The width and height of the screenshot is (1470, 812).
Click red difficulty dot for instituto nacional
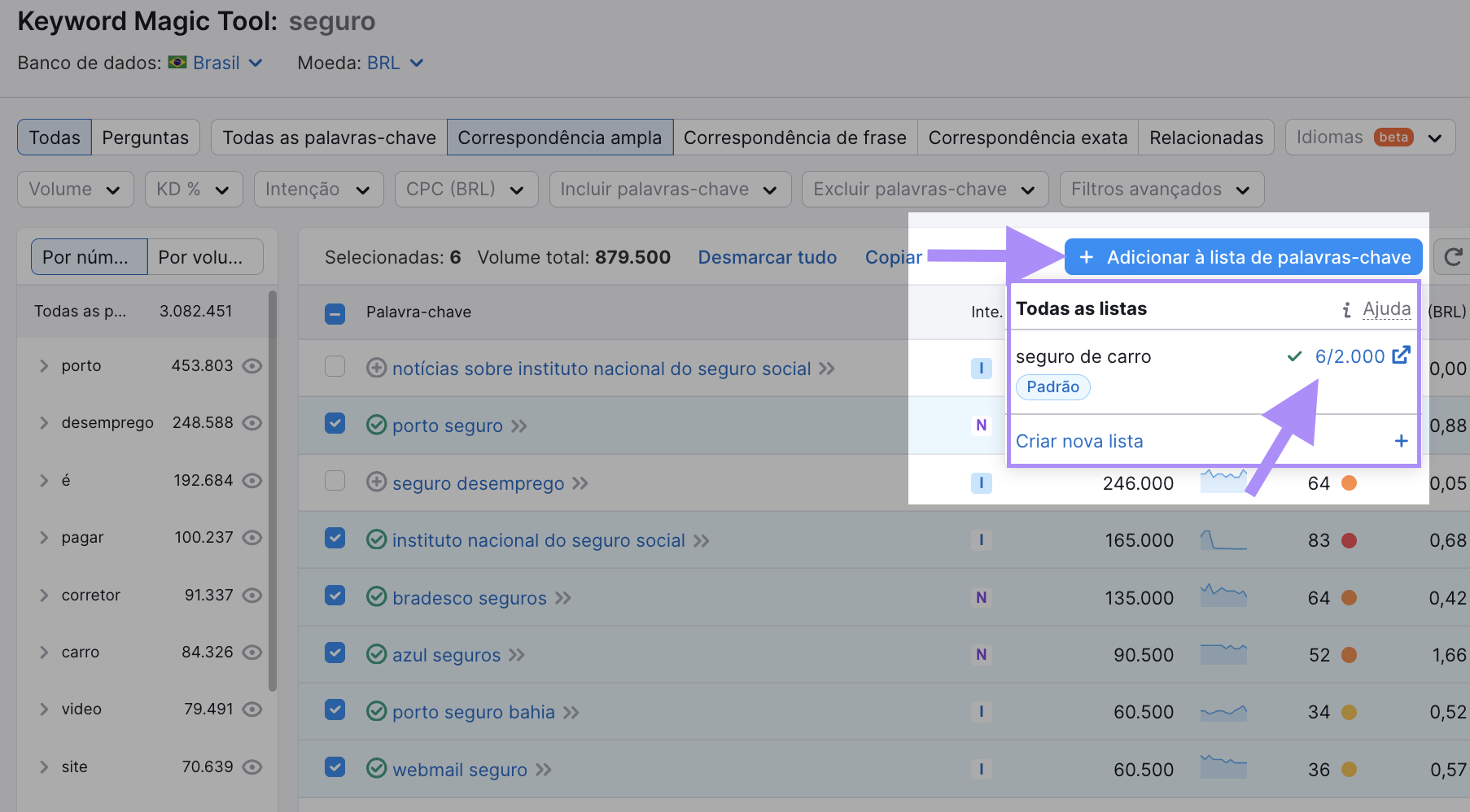coord(1350,539)
